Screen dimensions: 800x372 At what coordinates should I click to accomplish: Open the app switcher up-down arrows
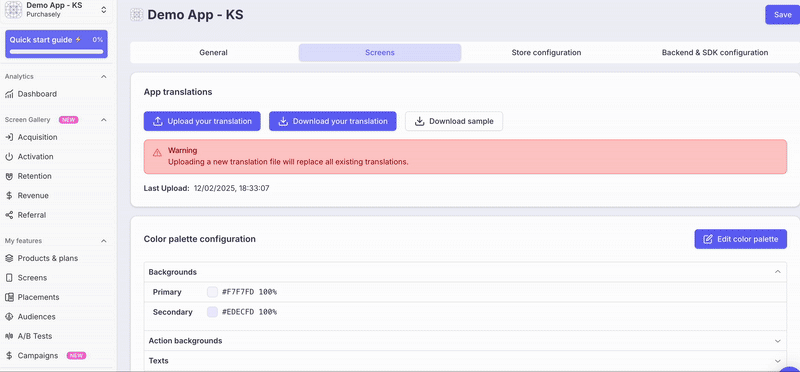(104, 10)
